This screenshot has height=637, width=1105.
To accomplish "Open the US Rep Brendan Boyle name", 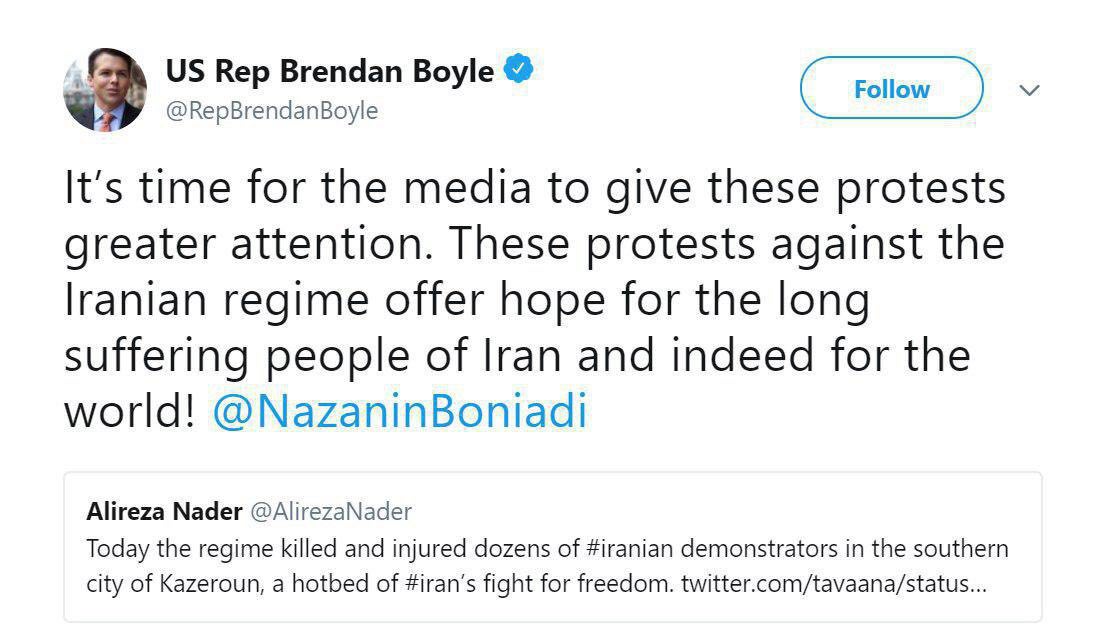I will (x=330, y=72).
